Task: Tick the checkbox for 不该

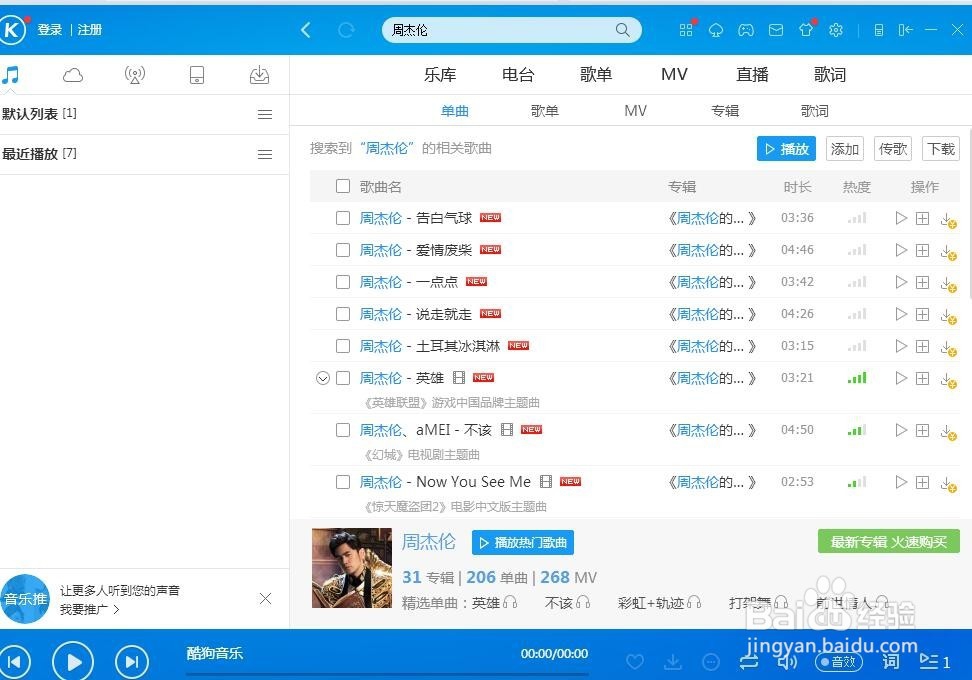Action: [x=343, y=430]
